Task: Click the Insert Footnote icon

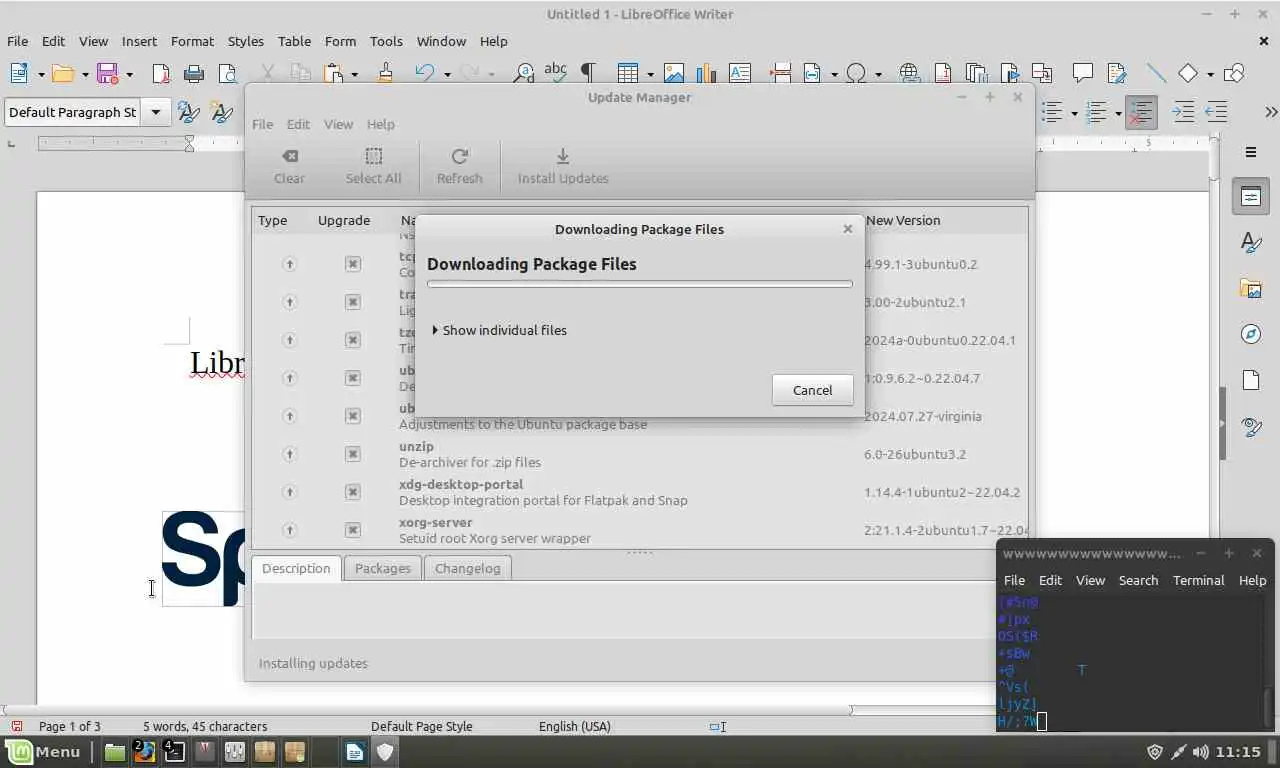Action: tap(942, 73)
